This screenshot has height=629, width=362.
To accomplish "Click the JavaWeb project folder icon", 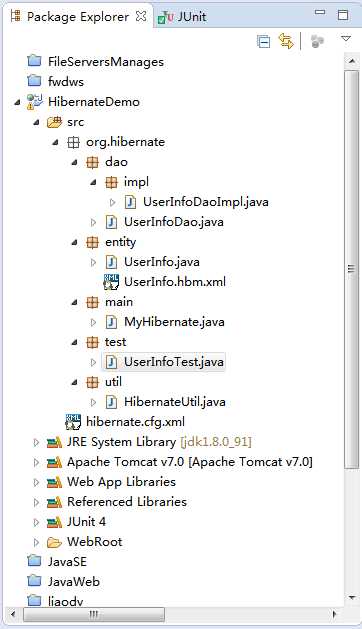I will click(x=35, y=581).
